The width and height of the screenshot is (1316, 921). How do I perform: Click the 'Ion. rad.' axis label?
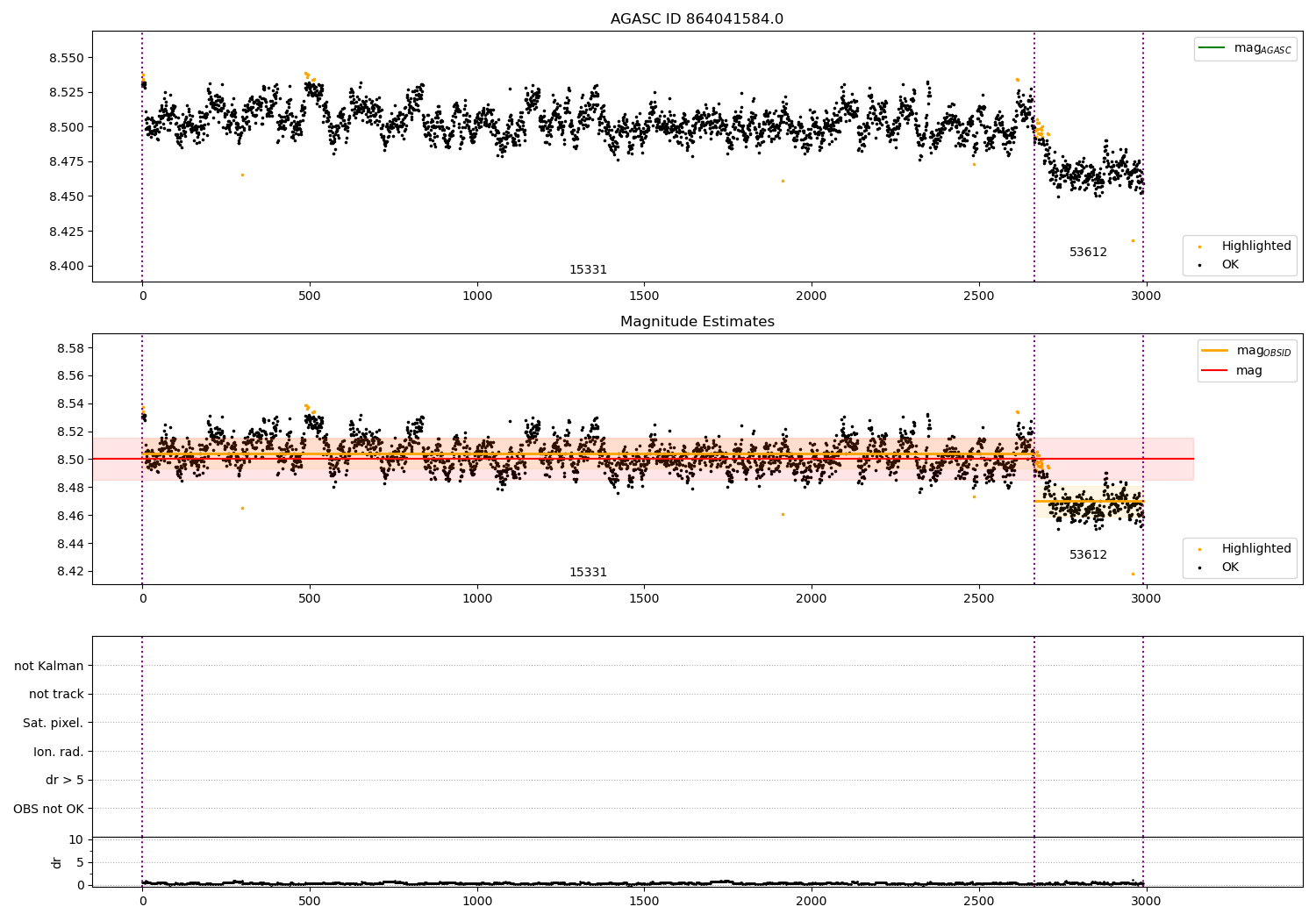click(59, 752)
